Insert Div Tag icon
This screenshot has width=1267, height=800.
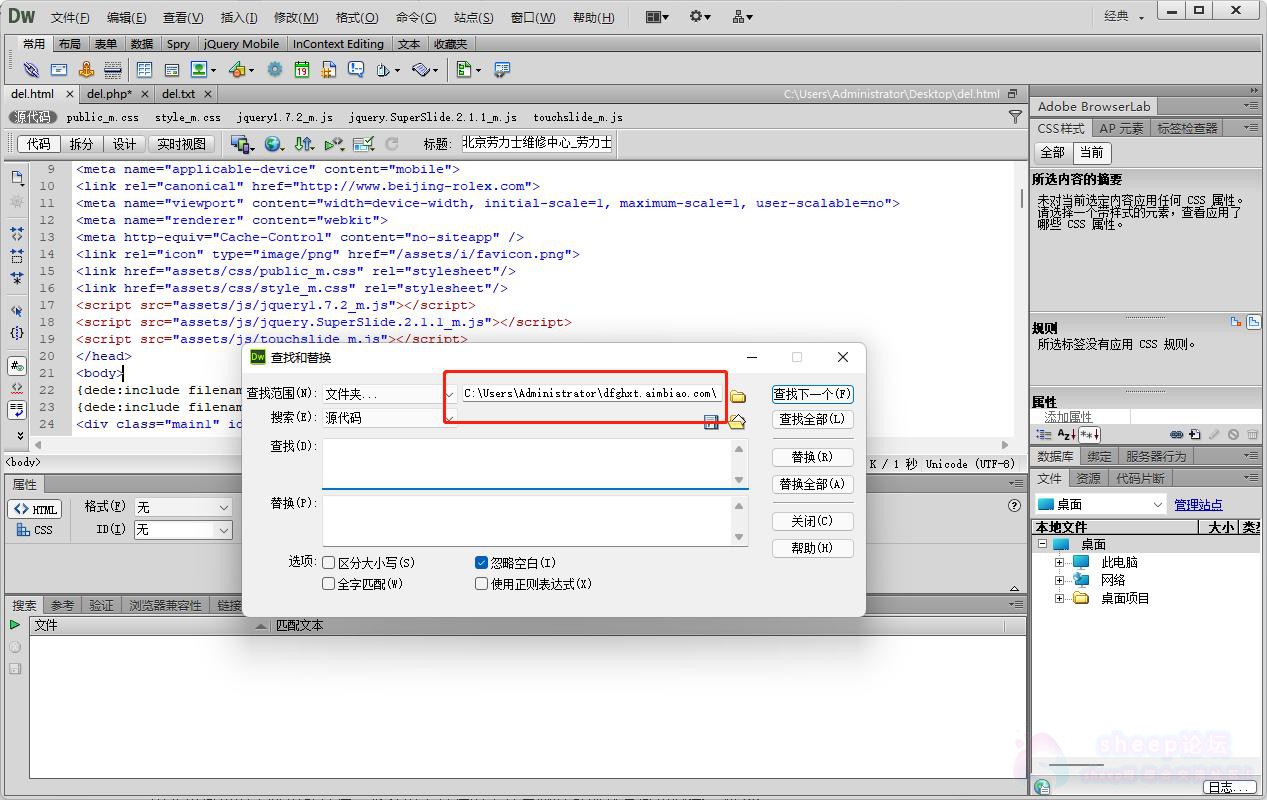(x=171, y=70)
